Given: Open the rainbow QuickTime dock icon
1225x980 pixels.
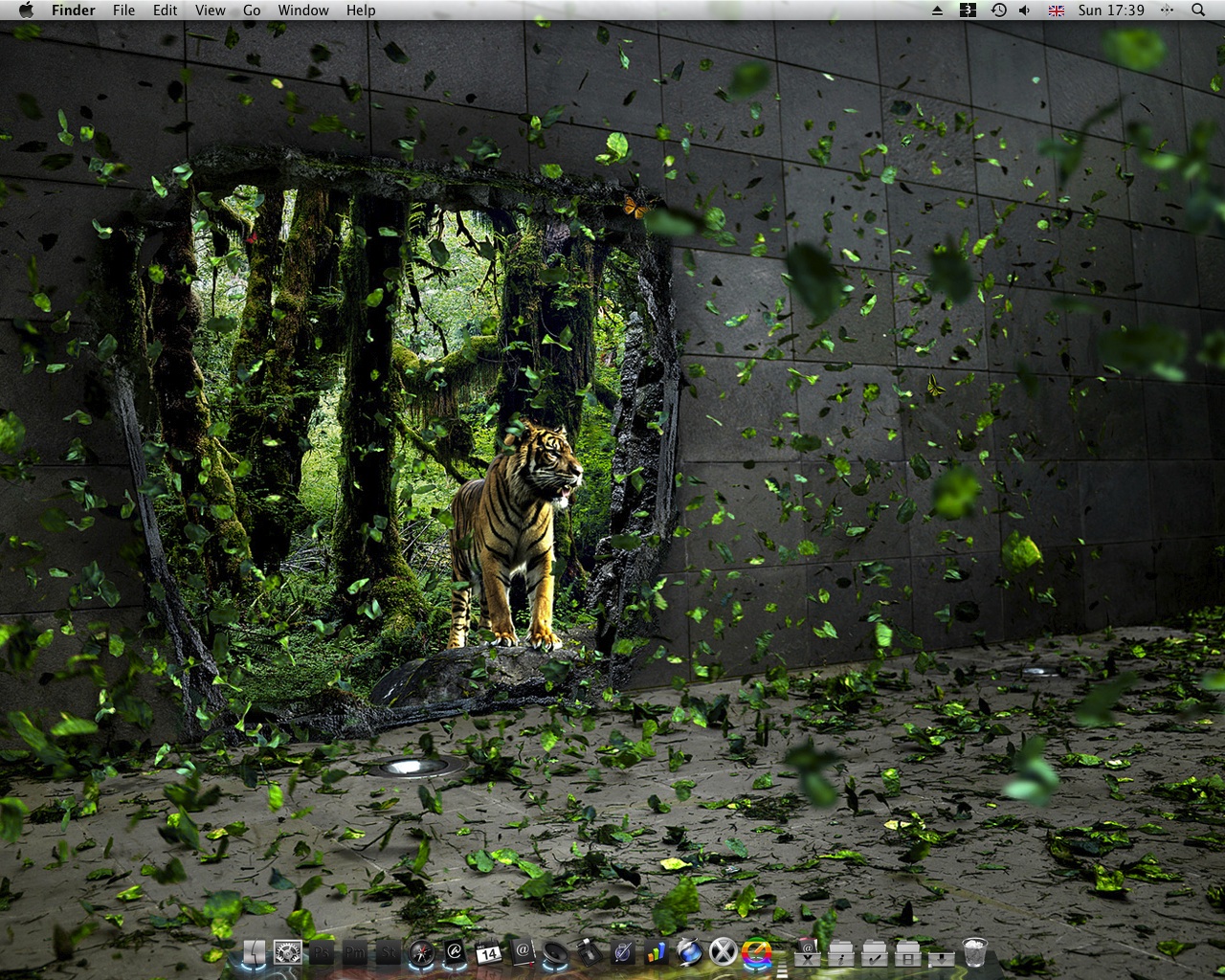Looking at the screenshot, I should 757,952.
